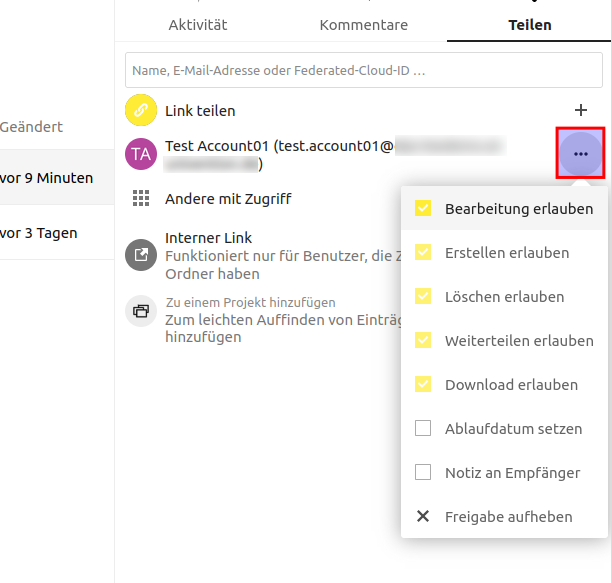
Task: Click the Link teilen label
Action: (x=200, y=111)
